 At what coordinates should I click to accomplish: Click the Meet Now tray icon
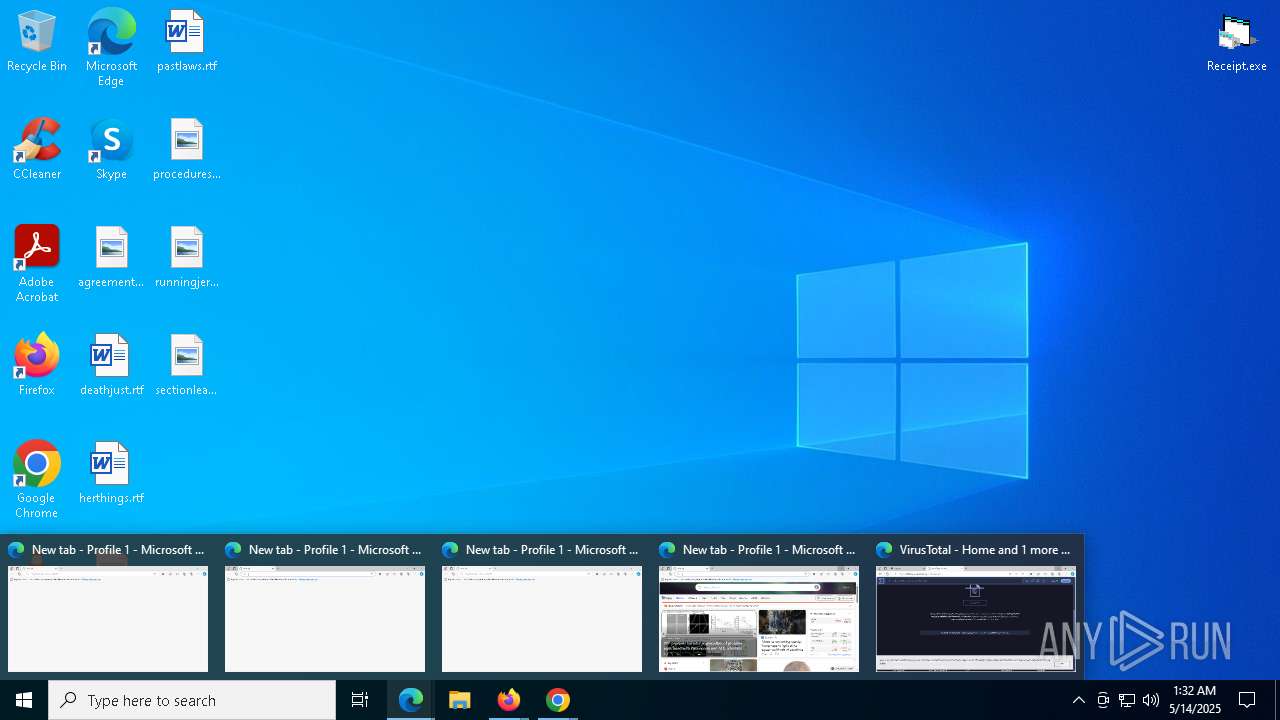coord(1103,700)
